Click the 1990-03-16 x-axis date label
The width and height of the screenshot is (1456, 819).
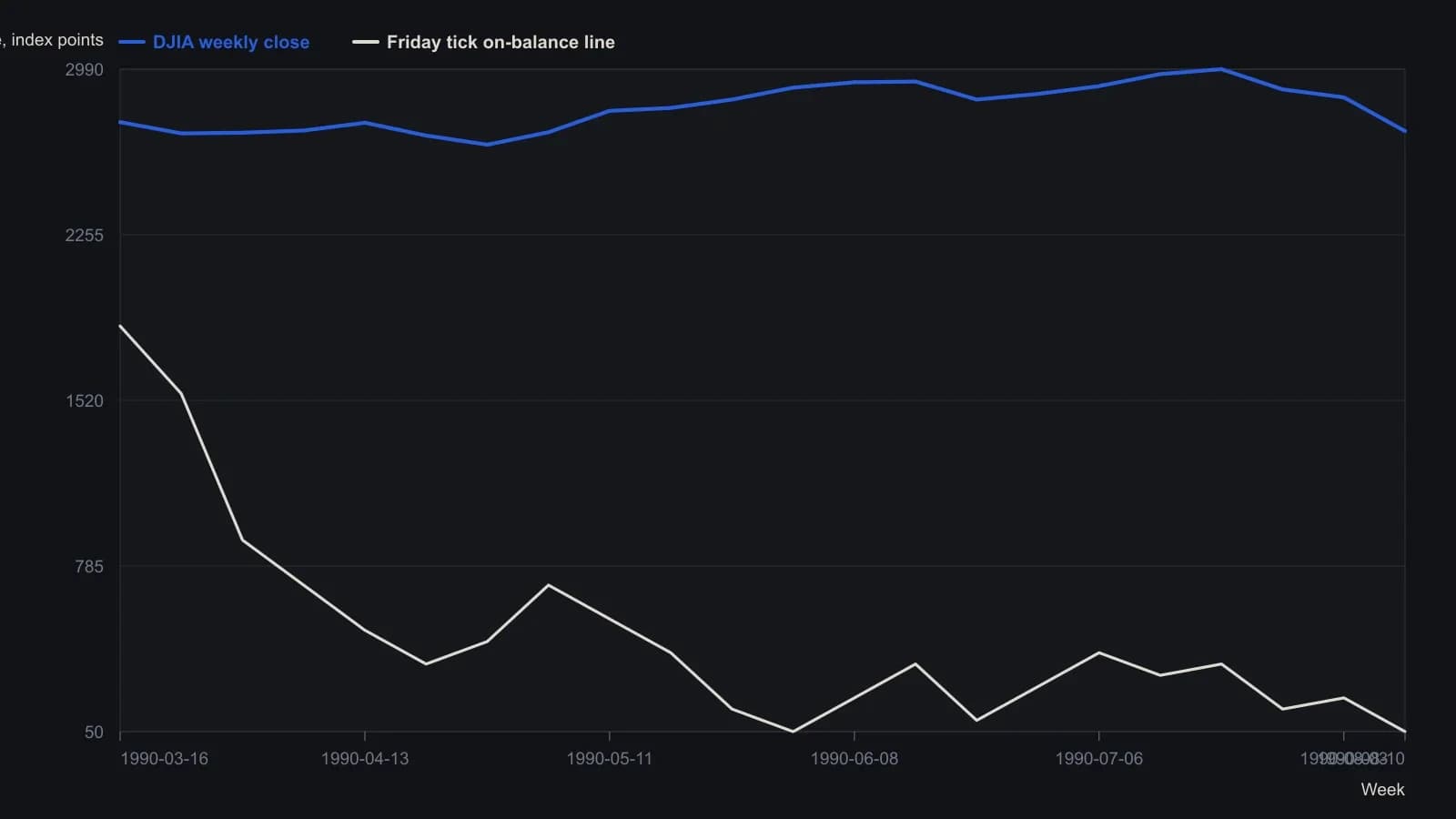(164, 759)
